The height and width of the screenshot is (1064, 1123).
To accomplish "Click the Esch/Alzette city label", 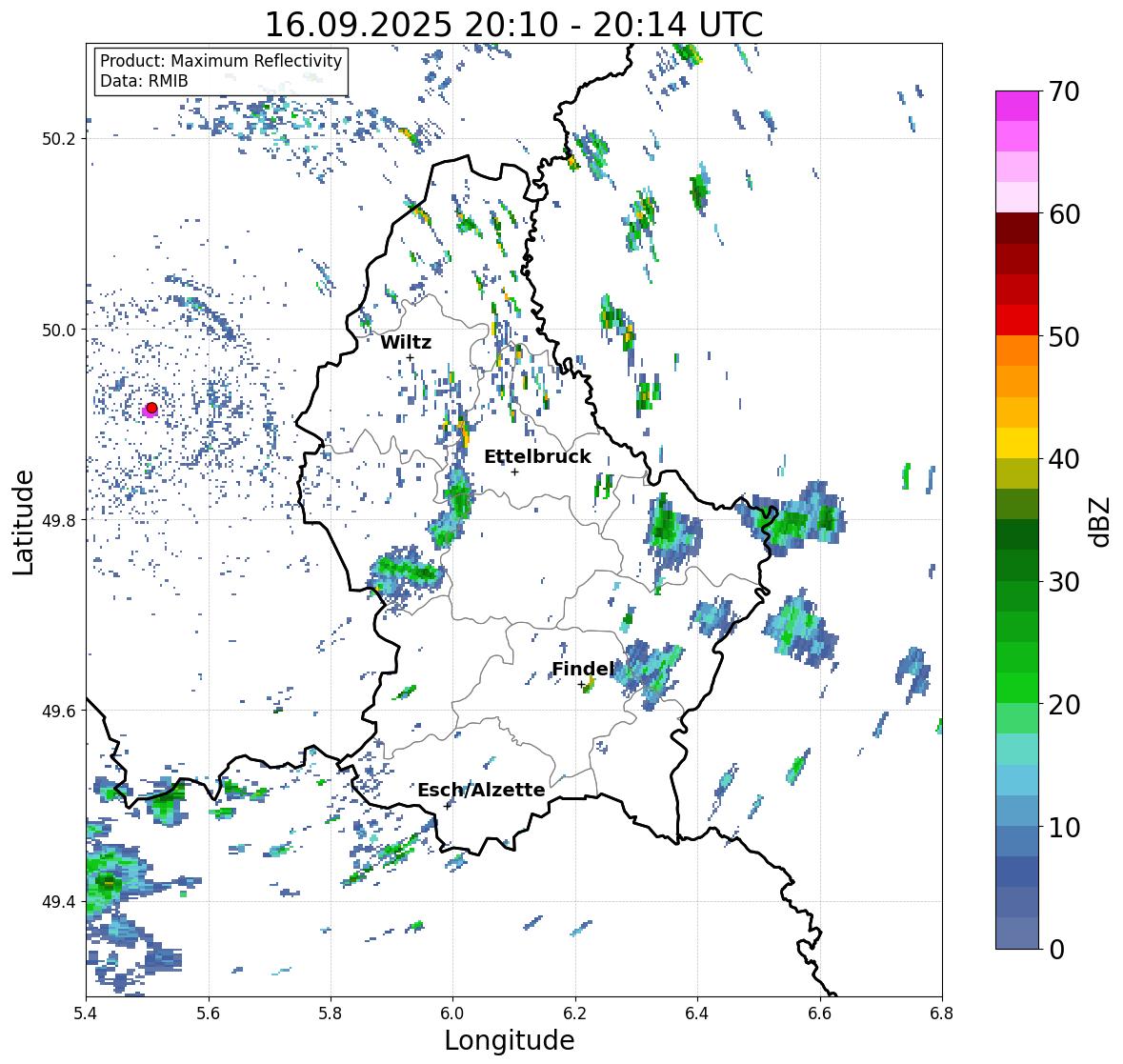I will (481, 790).
